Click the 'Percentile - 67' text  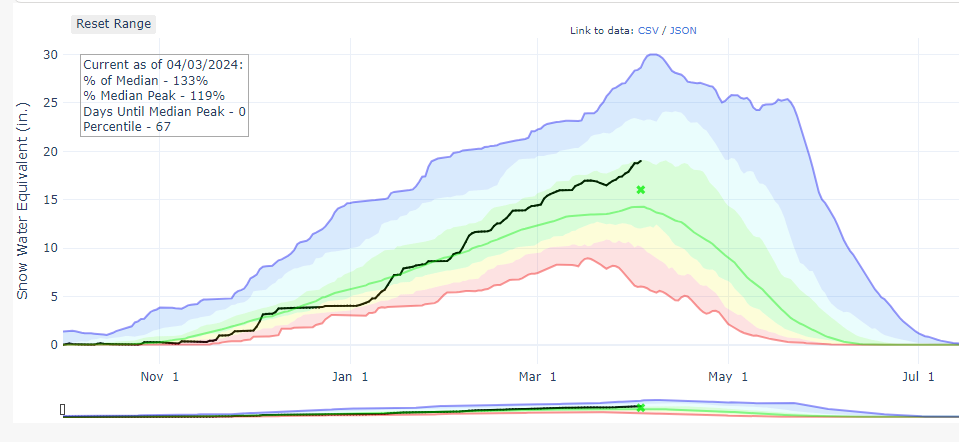[x=127, y=128]
